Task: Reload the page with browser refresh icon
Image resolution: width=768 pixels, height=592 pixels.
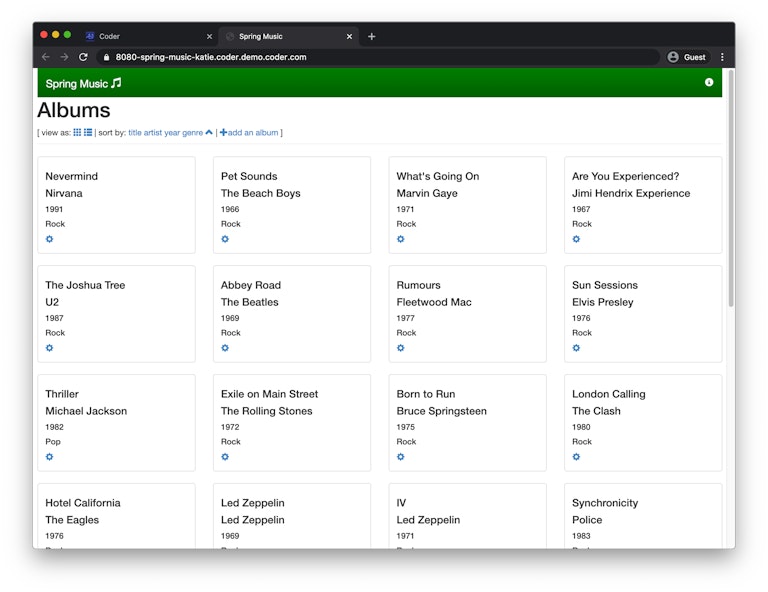Action: click(x=83, y=57)
